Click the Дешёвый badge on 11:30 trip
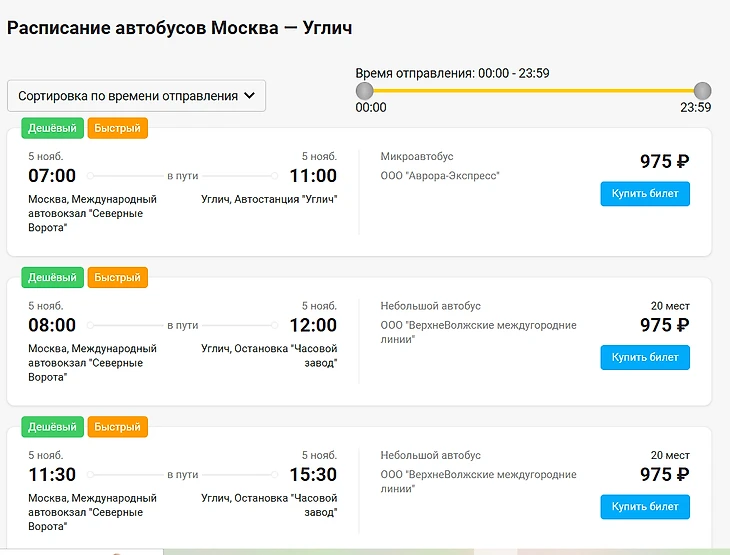The height and width of the screenshot is (555, 730). point(53,427)
